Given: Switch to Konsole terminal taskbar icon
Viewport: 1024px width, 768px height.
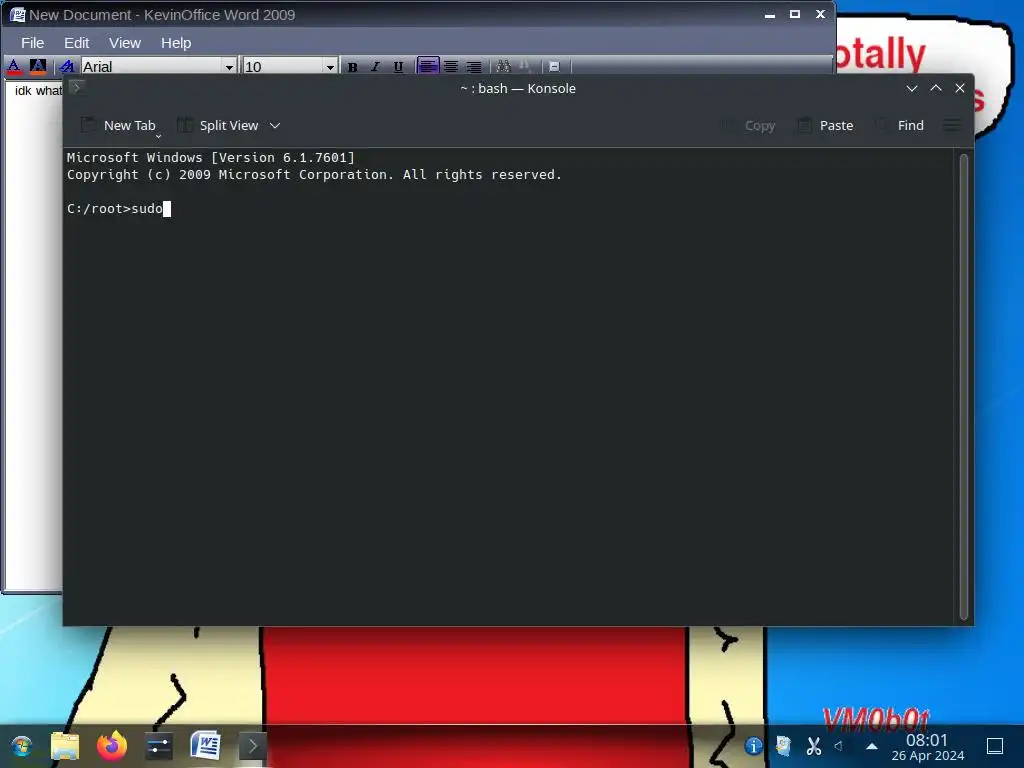Looking at the screenshot, I should point(253,746).
